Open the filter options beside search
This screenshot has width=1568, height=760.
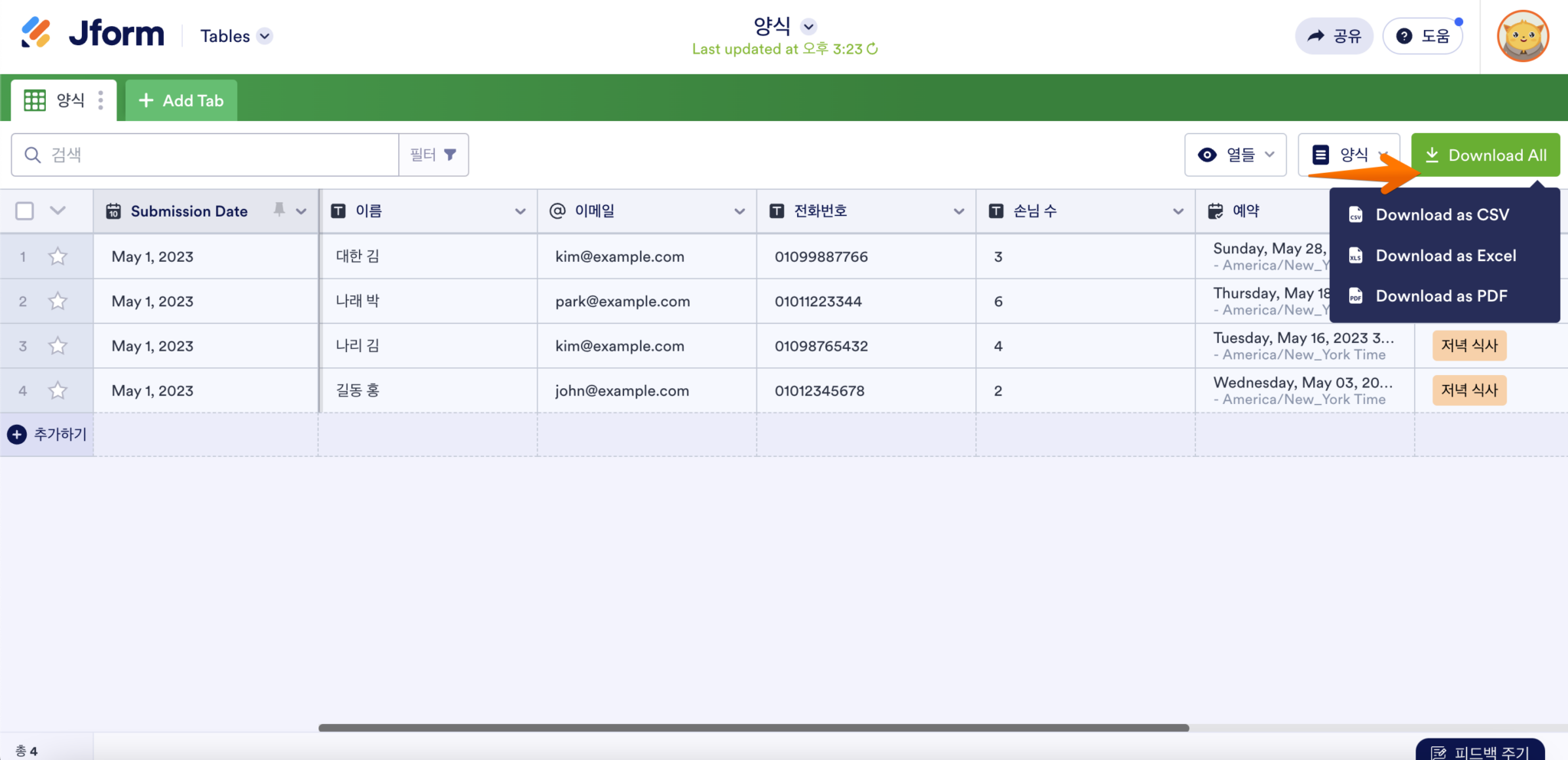point(433,154)
